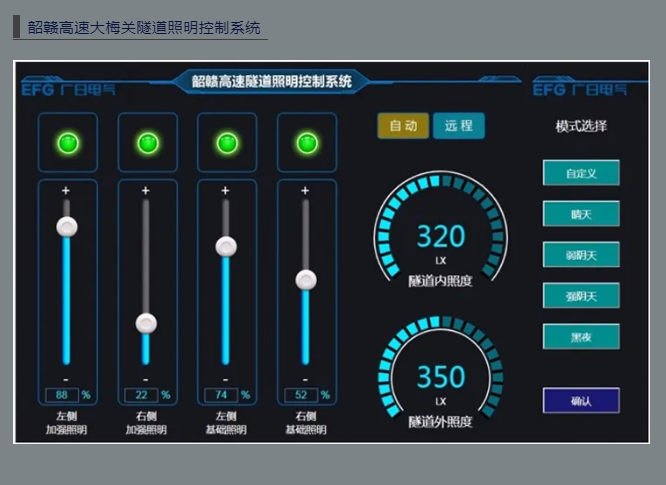The image size is (666, 485).
Task: Click plus sign above 右侧基础照明 slider
Action: click(x=305, y=190)
